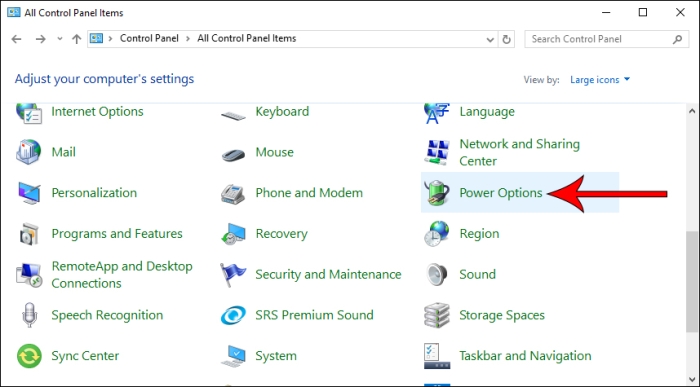Image resolution: width=700 pixels, height=387 pixels.
Task: Click the Recovery icon
Action: [233, 234]
